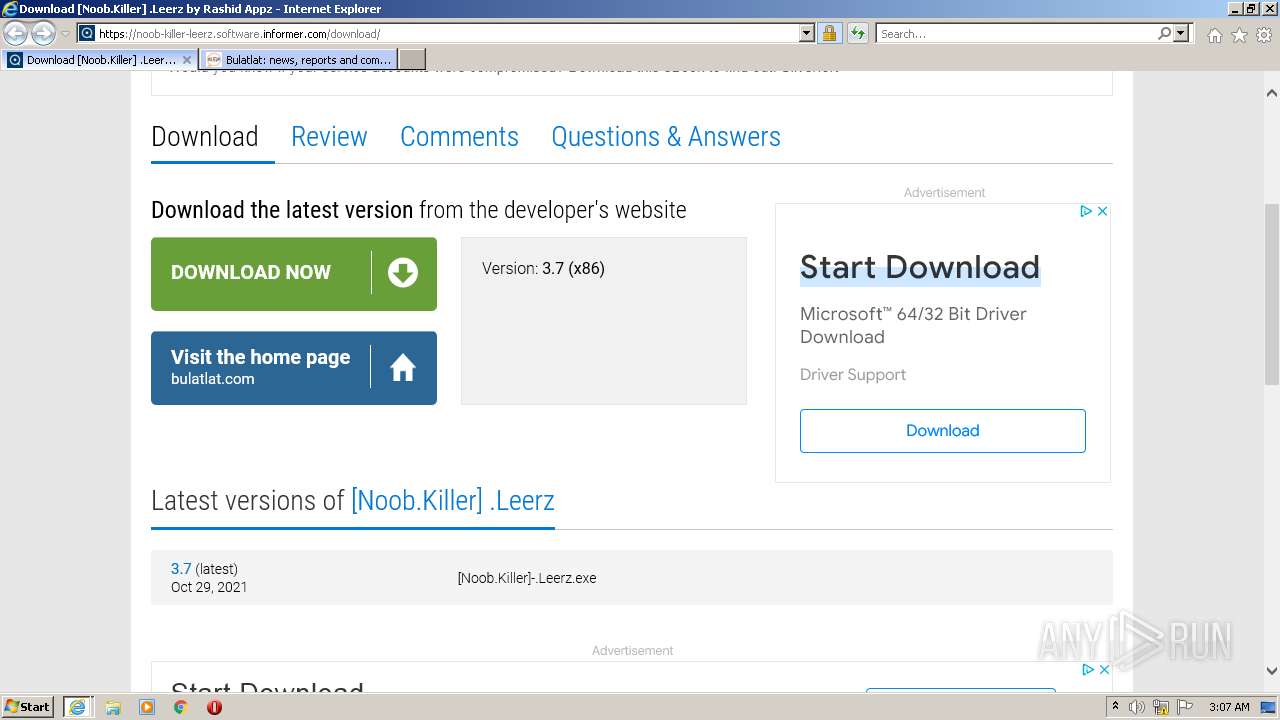Open the [Noob.Killer] .Leerz heading link
This screenshot has height=720, width=1280.
coord(452,500)
